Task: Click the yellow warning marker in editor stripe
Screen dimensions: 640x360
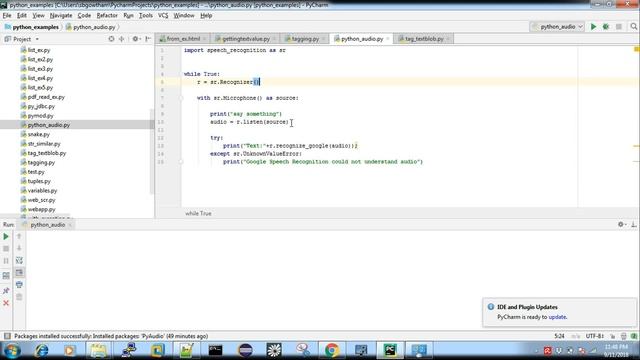Action: (636, 49)
